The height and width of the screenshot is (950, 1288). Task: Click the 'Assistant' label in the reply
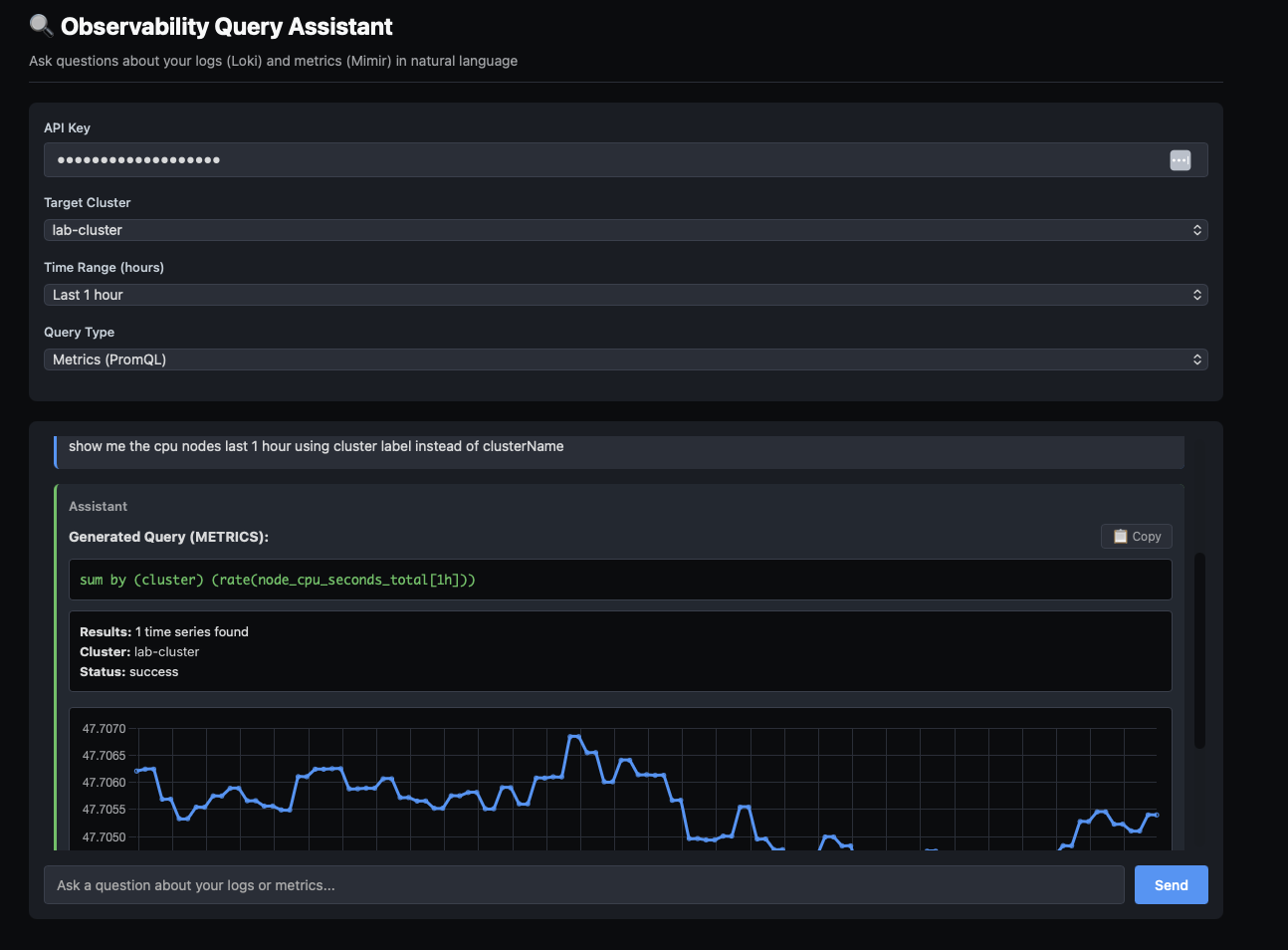(98, 506)
